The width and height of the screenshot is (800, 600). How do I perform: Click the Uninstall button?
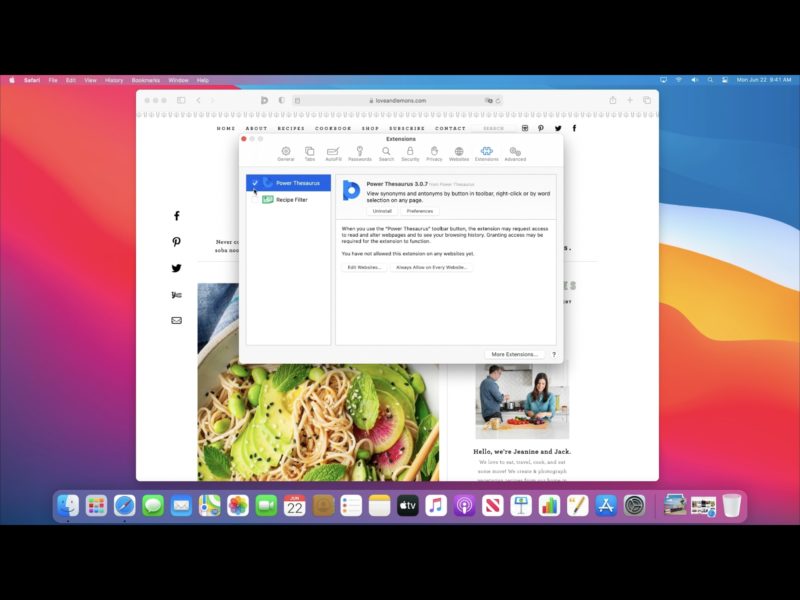point(382,211)
